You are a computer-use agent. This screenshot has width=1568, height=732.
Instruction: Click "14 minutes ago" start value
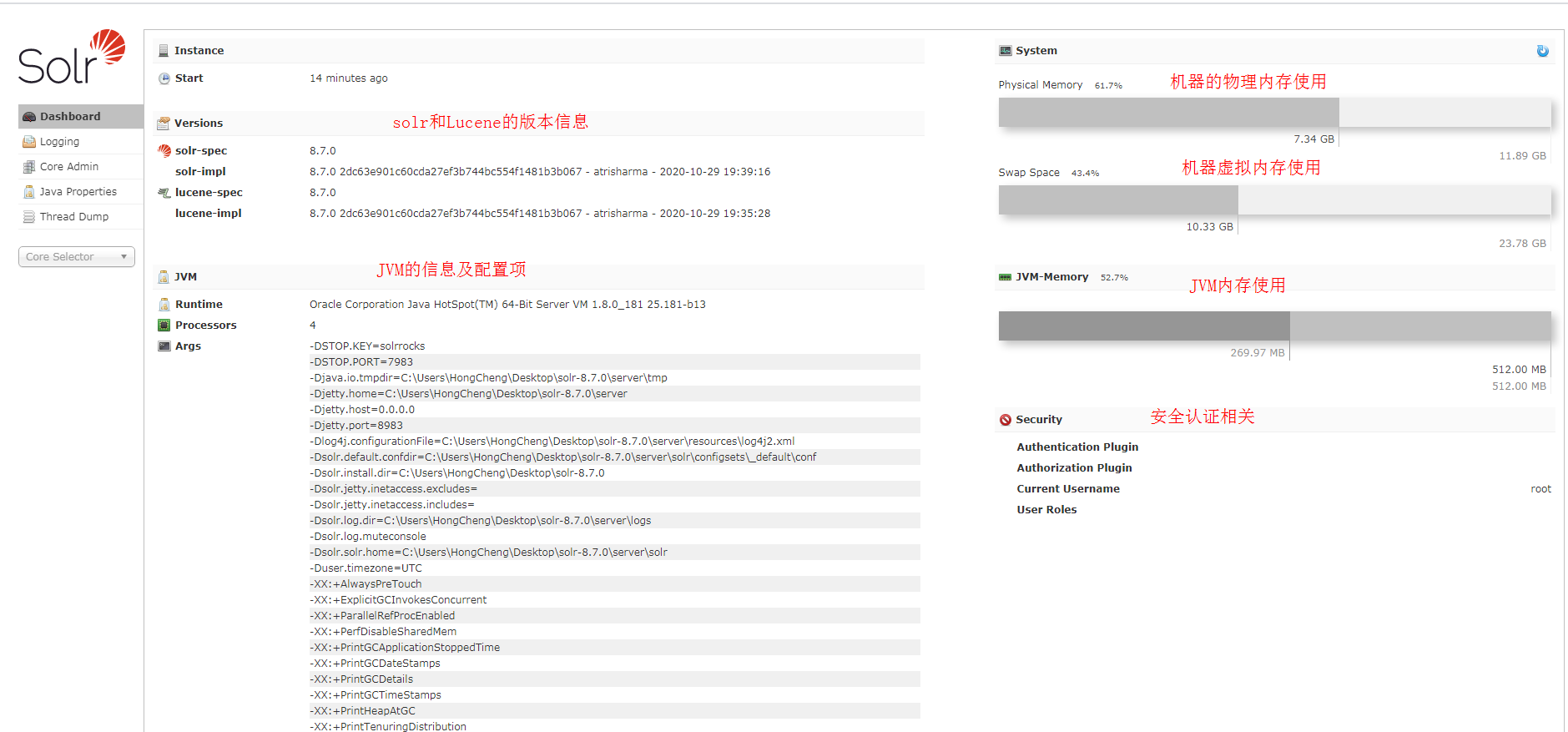coord(349,78)
